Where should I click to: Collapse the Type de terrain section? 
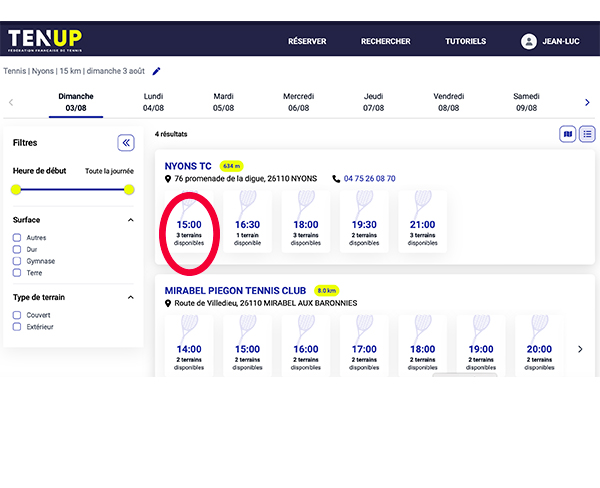coord(130,298)
